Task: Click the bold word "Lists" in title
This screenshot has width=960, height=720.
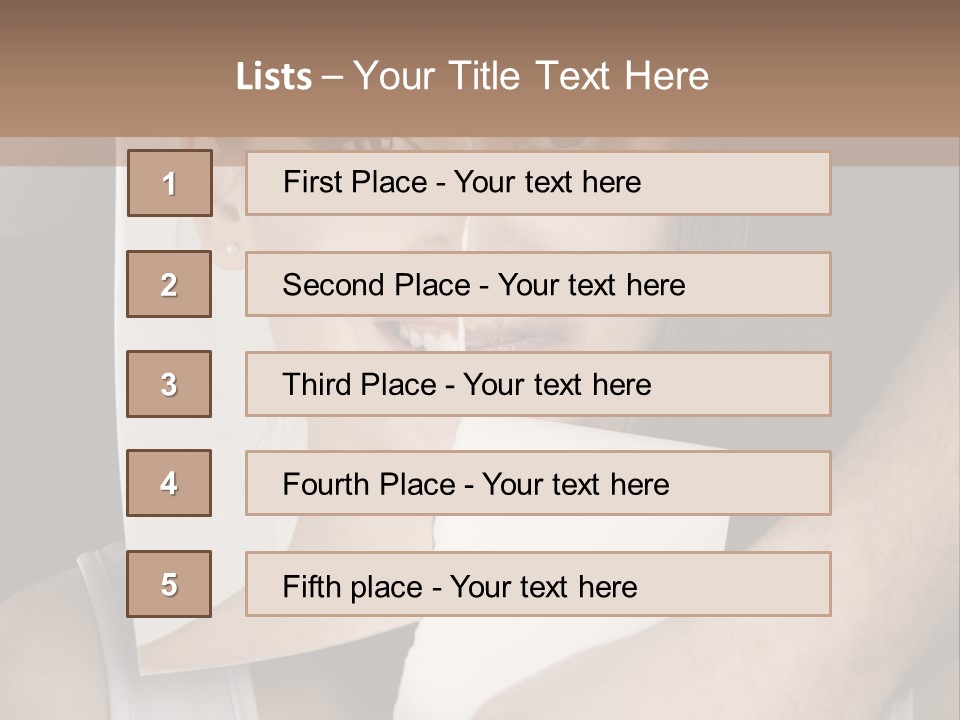Action: (274, 77)
